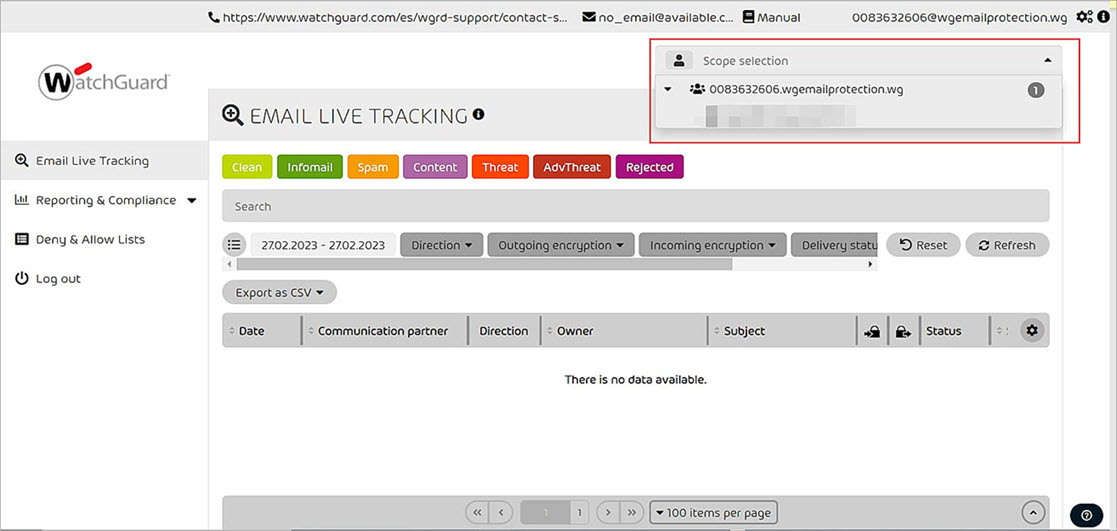
Task: Toggle the Infomail filter
Action: tap(310, 167)
